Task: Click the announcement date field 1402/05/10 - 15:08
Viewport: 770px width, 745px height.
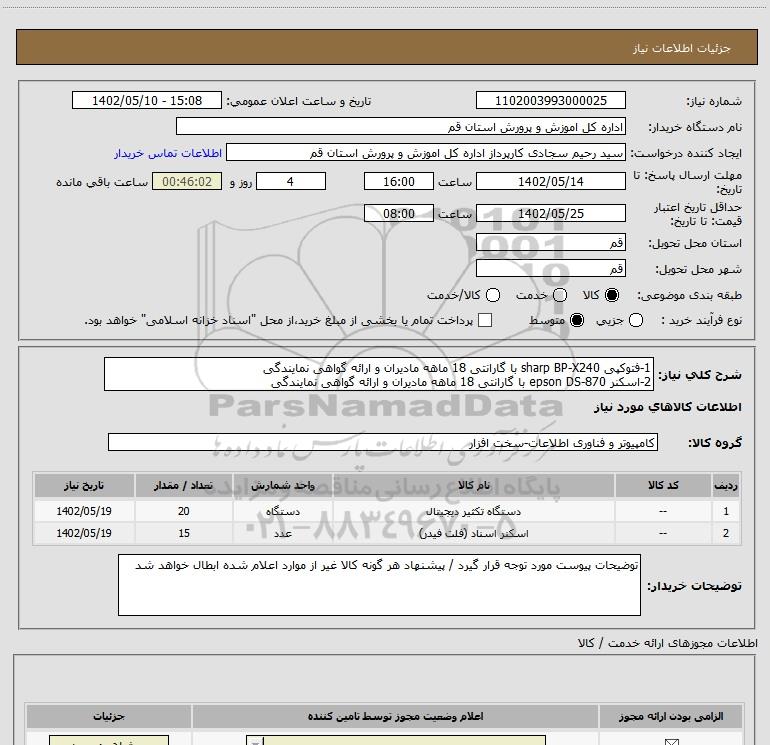Action: click(147, 101)
